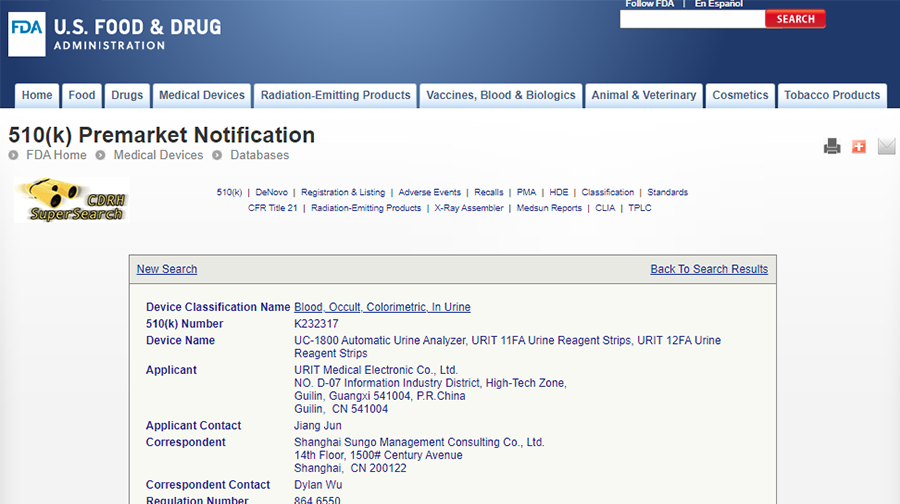Open Blood, Occult, Colorimetric, In Urine link

[x=382, y=307]
